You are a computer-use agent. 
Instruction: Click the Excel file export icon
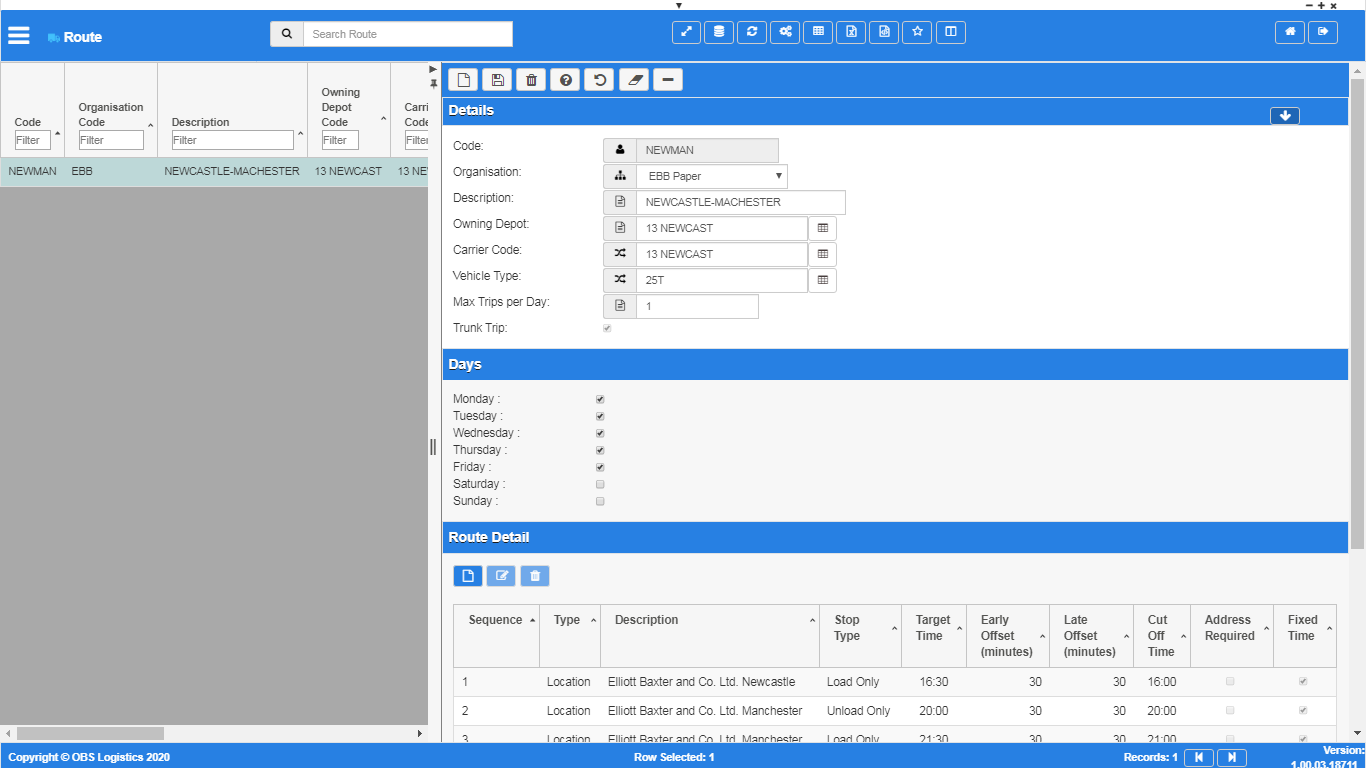[851, 32]
